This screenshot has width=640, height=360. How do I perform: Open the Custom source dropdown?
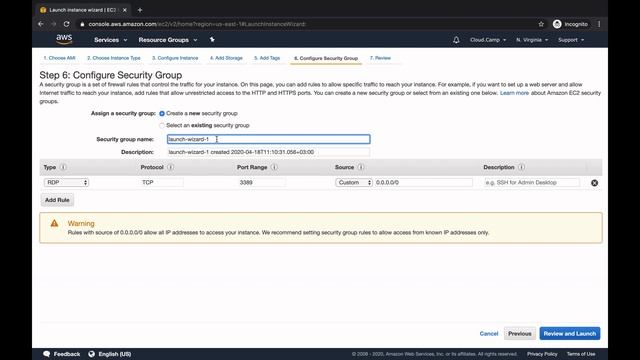tap(354, 182)
